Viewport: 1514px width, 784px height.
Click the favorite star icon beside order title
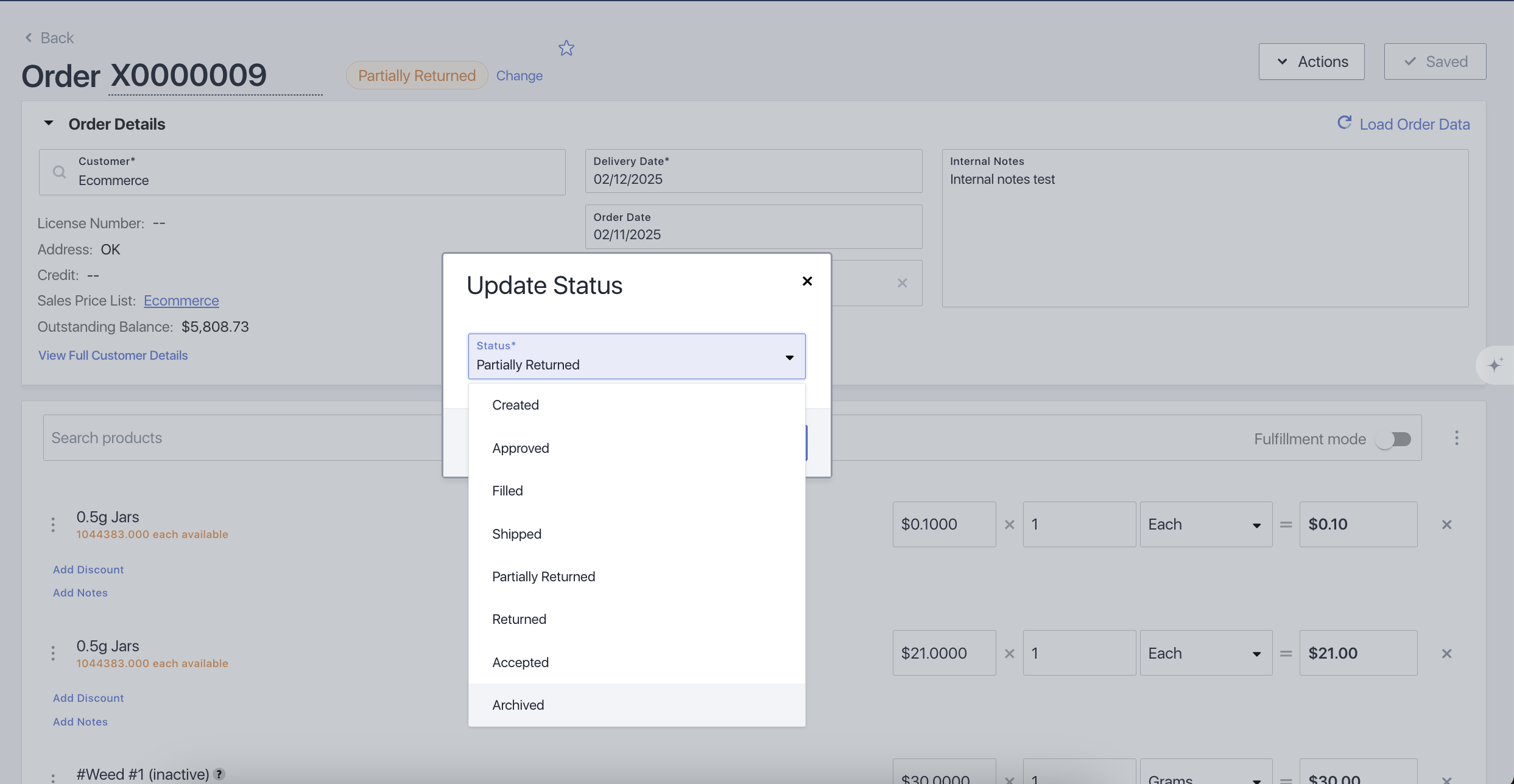[x=566, y=48]
